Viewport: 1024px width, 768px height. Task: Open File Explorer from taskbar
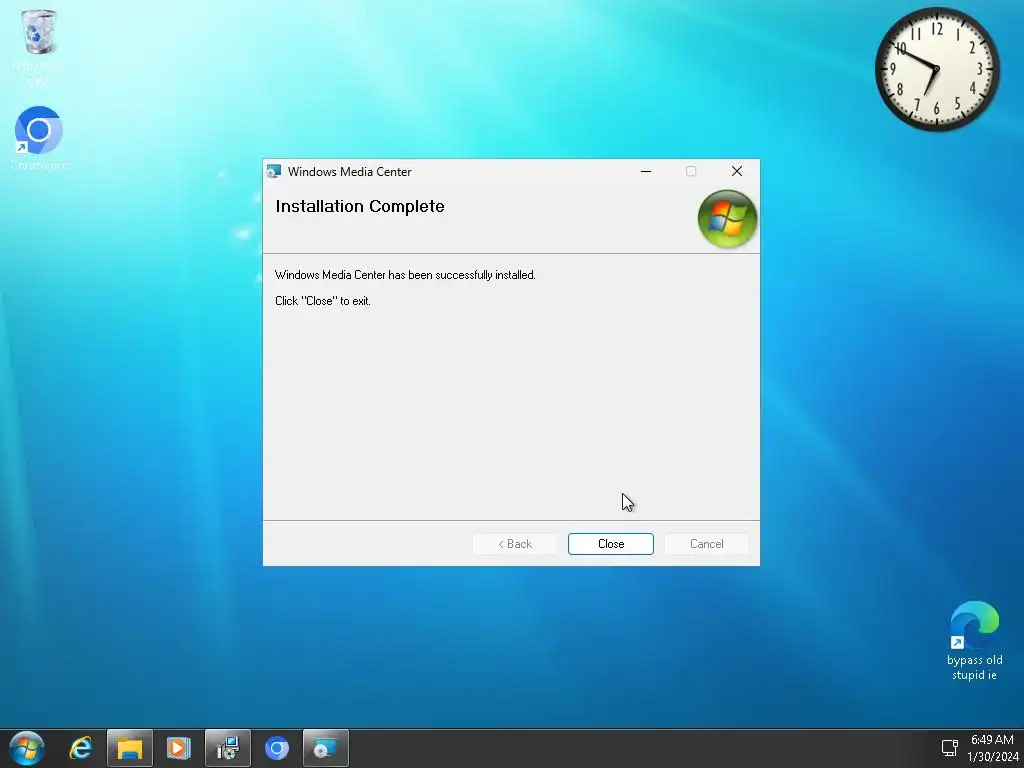point(130,748)
